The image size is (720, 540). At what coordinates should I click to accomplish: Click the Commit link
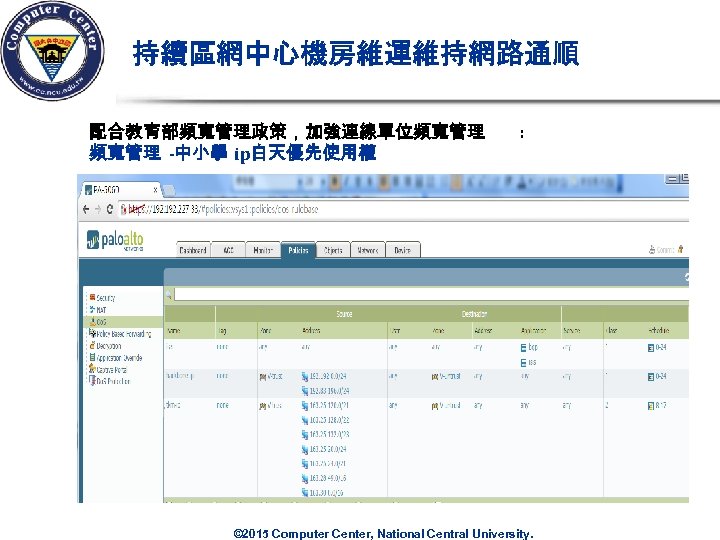tap(661, 250)
